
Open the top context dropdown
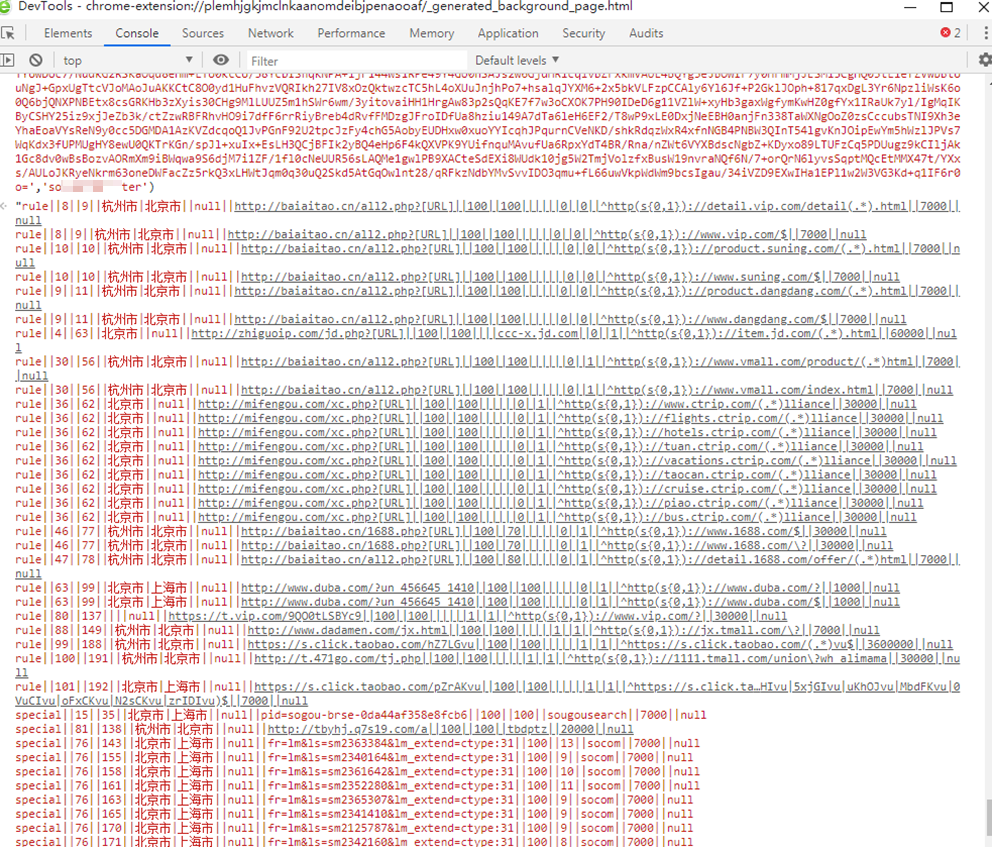coord(127,60)
